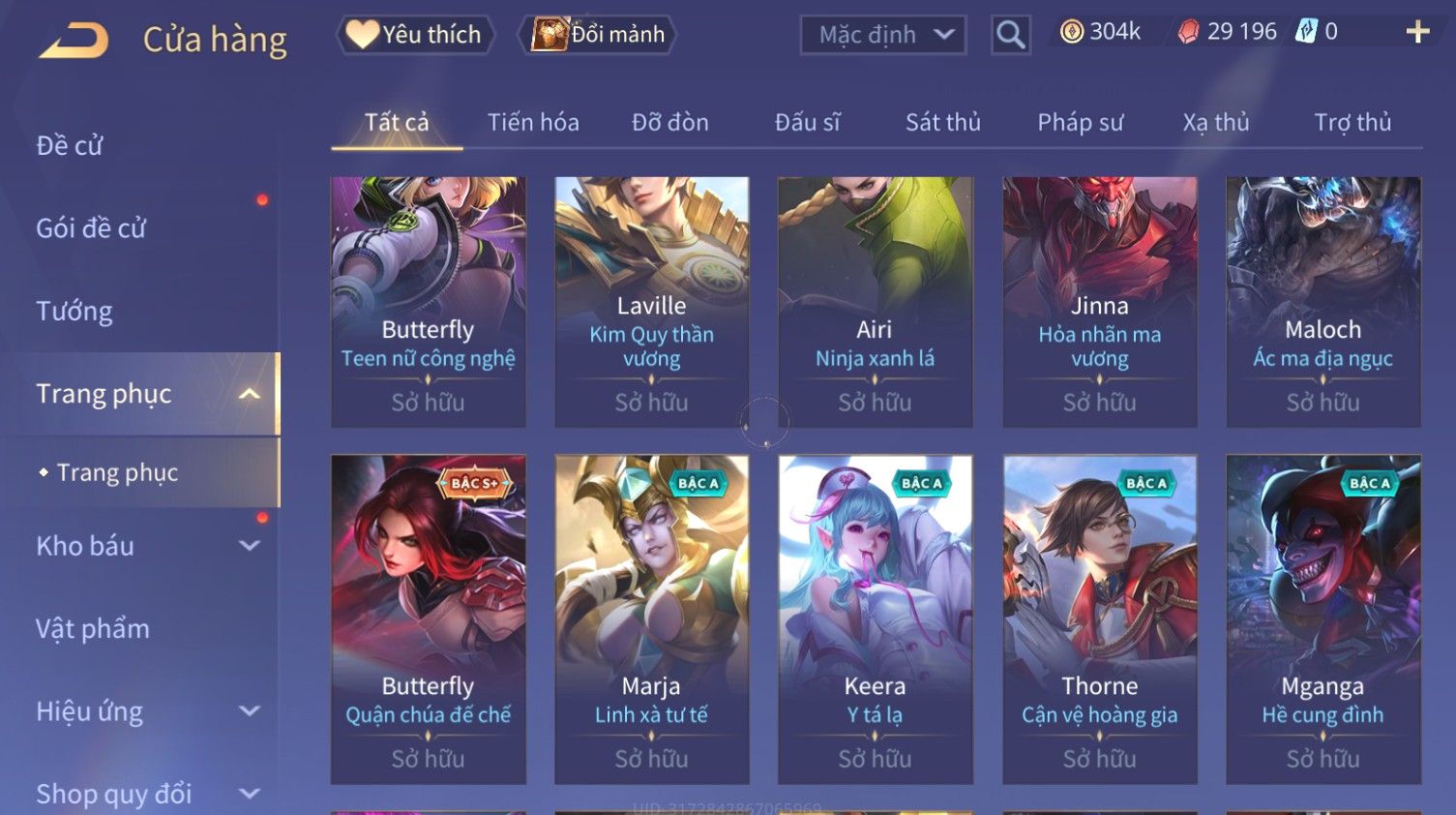Click the golden back arrow icon
The image size is (1456, 815).
click(x=74, y=41)
